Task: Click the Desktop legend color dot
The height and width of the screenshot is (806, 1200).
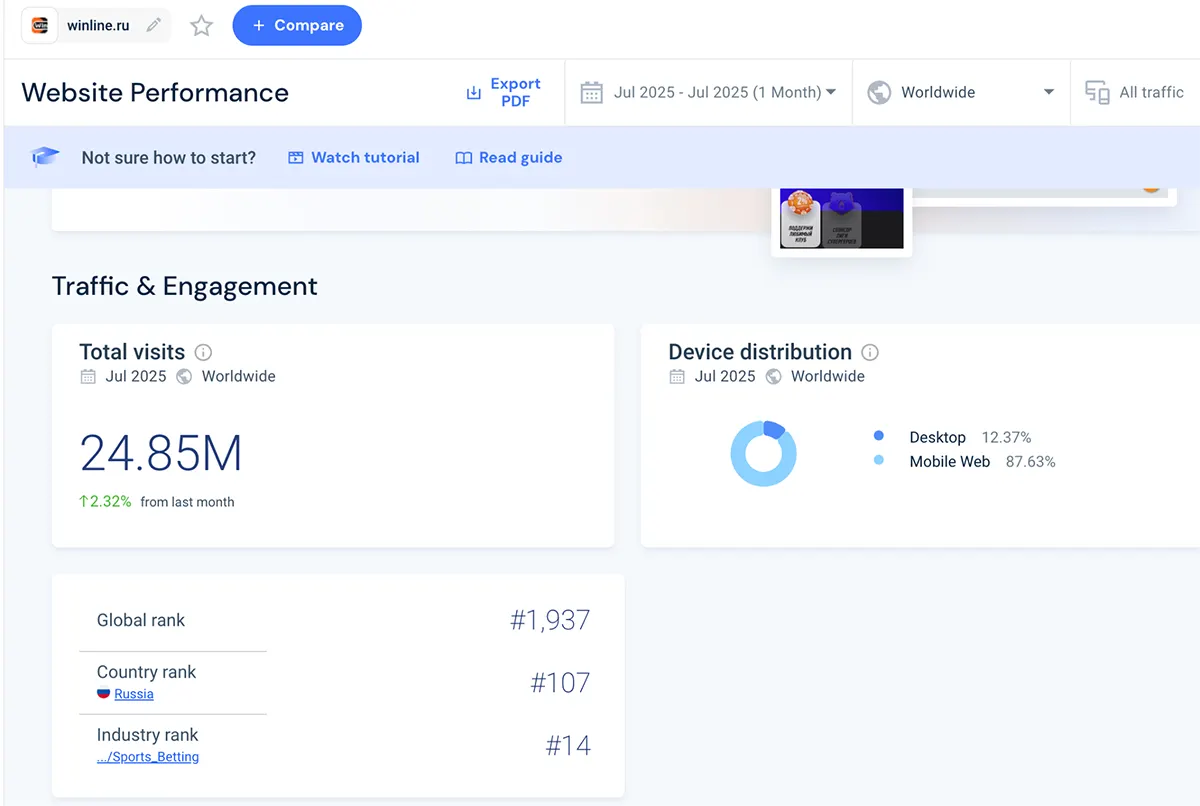Action: tap(879, 436)
